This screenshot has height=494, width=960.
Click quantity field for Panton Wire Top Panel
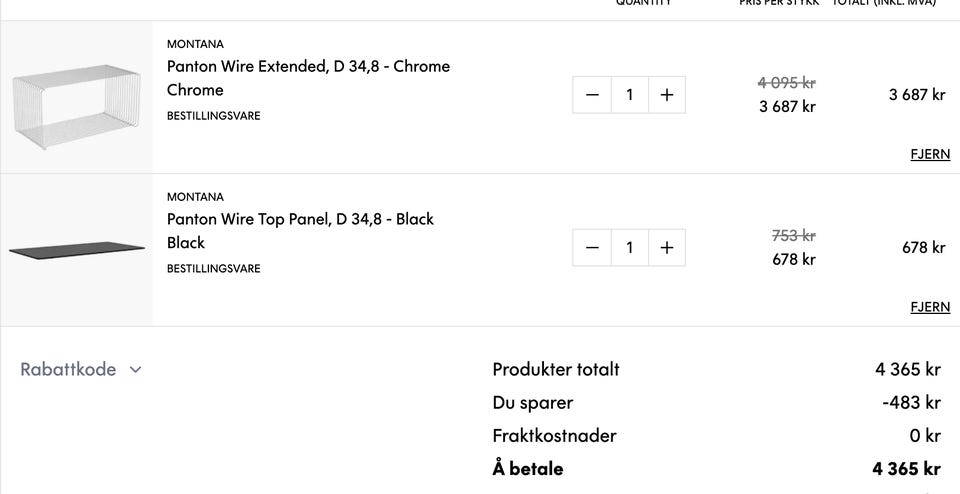(x=629, y=248)
